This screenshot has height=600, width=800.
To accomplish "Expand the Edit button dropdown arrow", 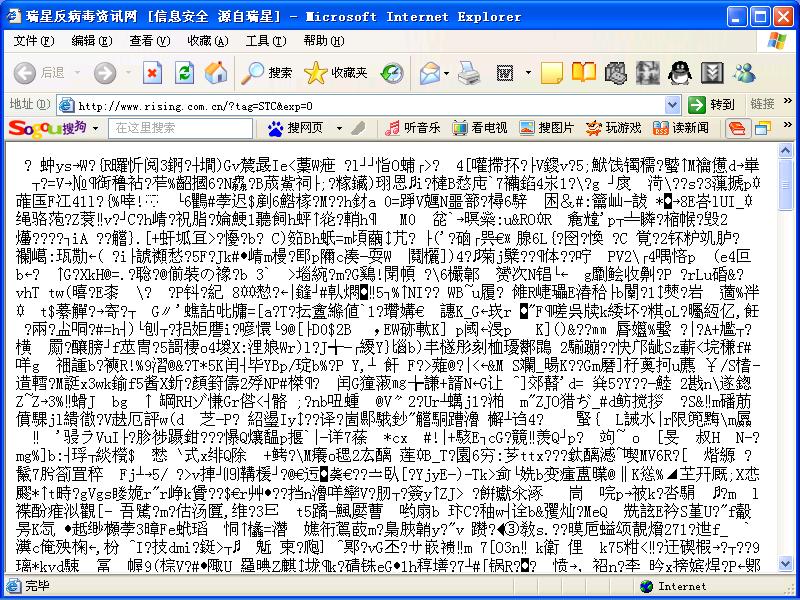I will (x=528, y=73).
